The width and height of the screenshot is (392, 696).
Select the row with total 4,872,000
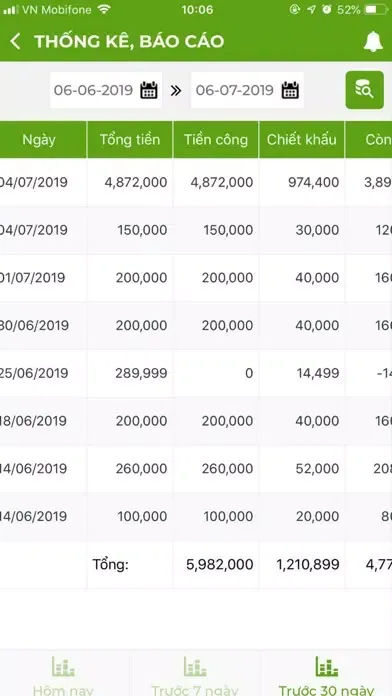click(x=196, y=182)
